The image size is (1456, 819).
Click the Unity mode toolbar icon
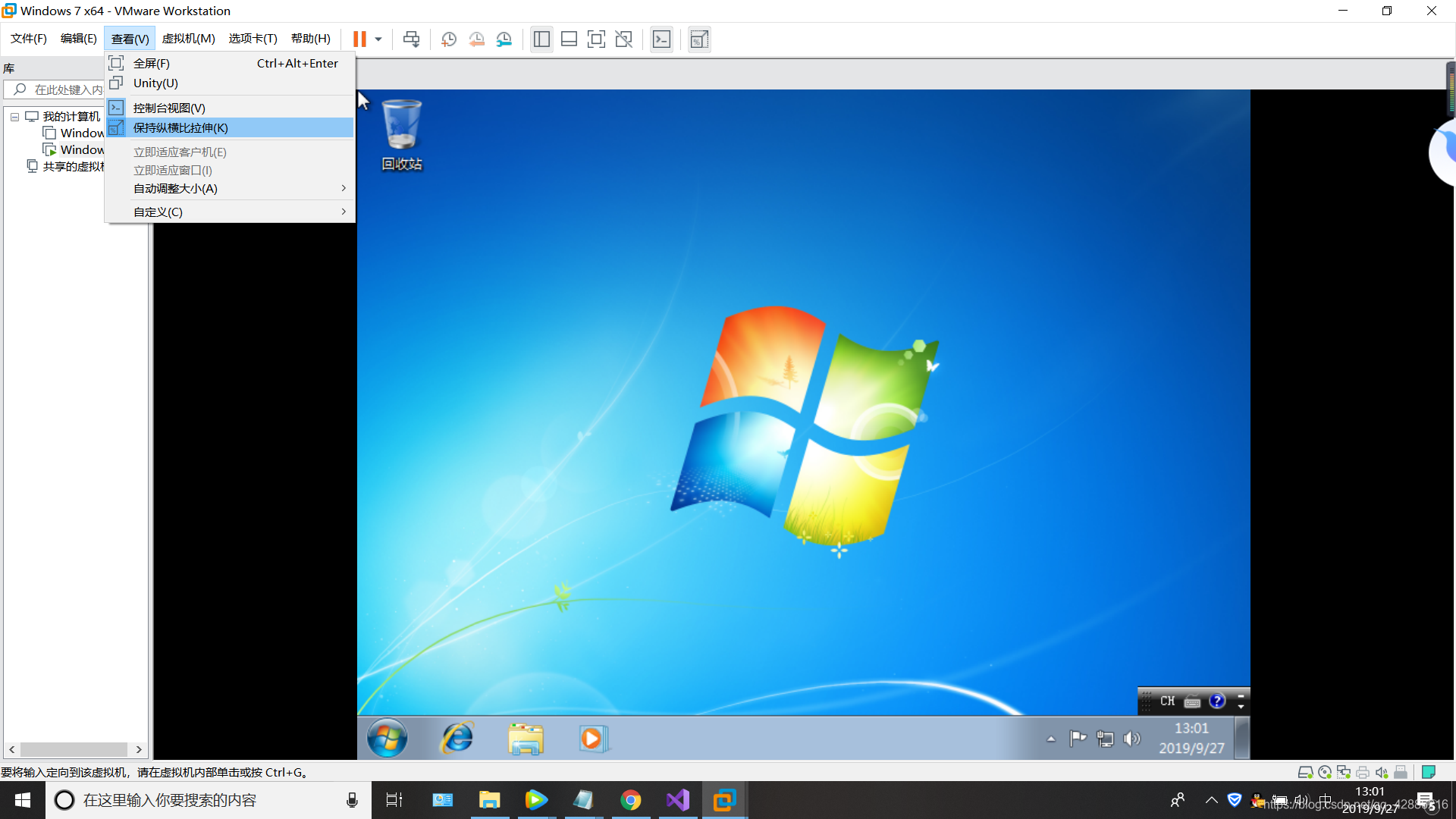(x=623, y=39)
